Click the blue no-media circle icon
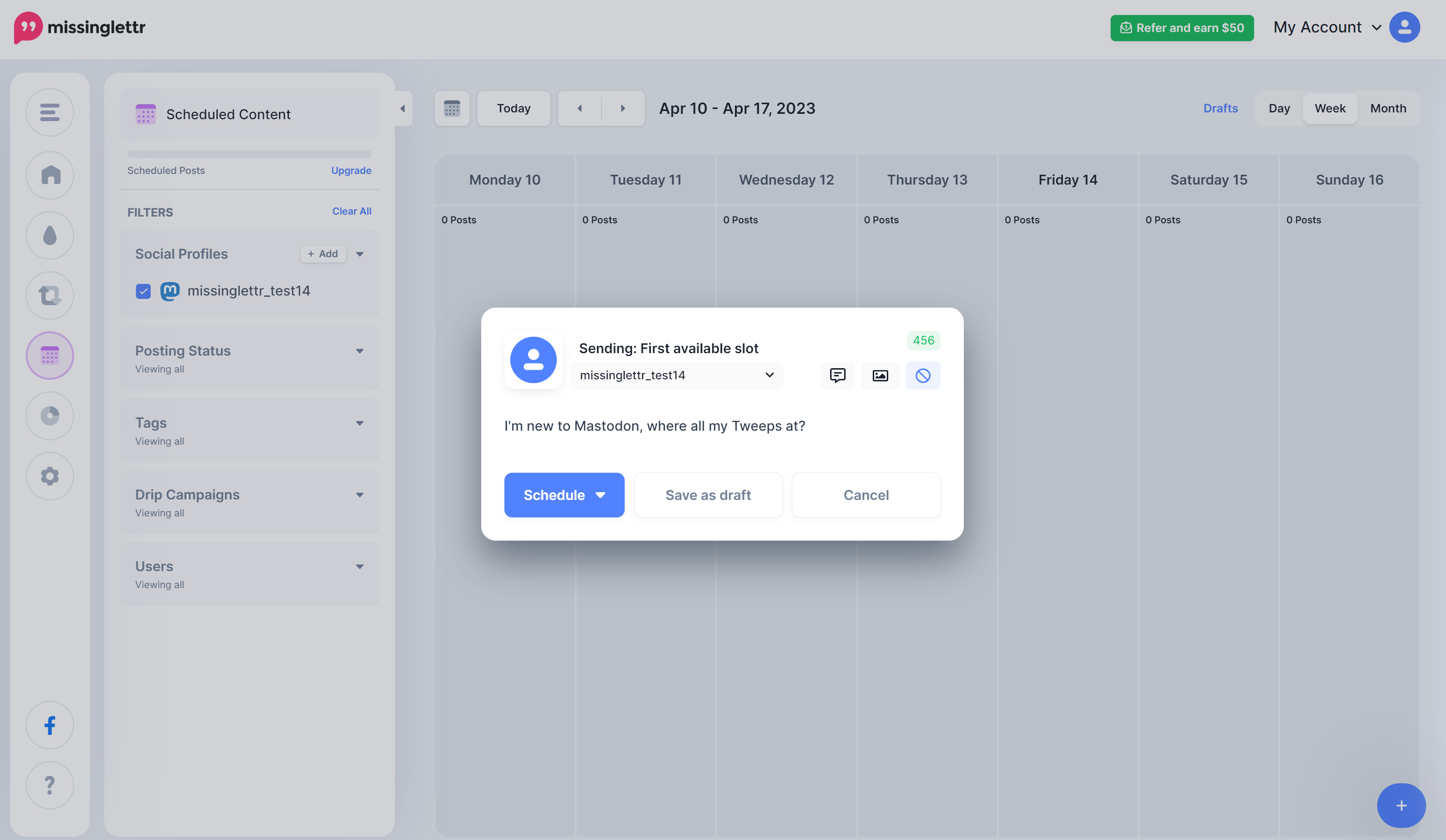The width and height of the screenshot is (1446, 840). 923,375
